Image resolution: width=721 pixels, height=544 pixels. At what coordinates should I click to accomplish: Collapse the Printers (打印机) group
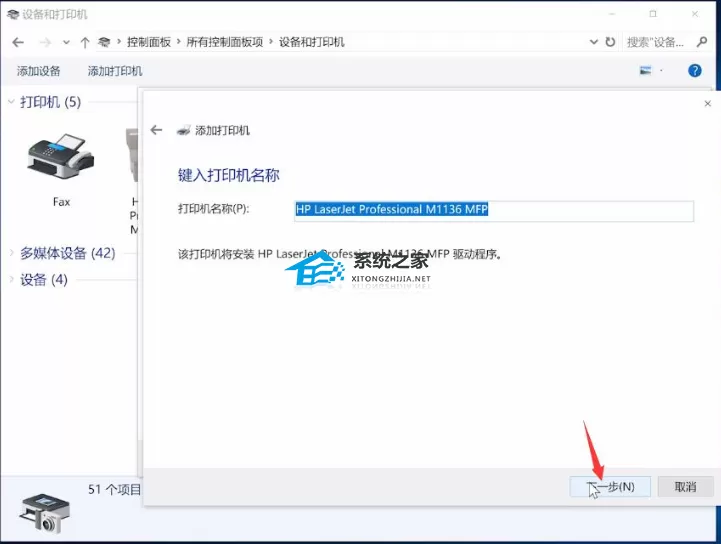pos(11,102)
